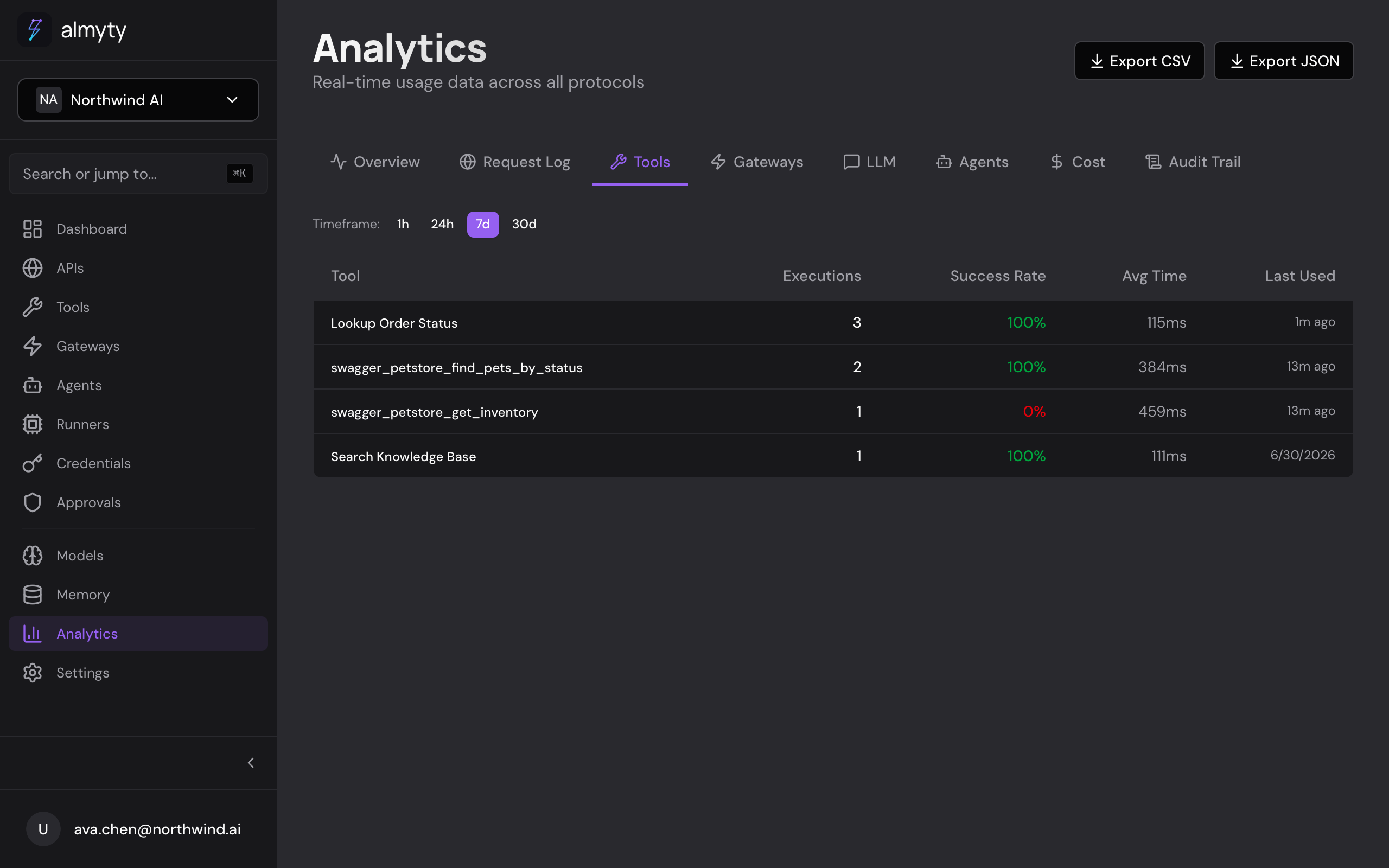Select the Lookup Order Status row

pos(833,323)
